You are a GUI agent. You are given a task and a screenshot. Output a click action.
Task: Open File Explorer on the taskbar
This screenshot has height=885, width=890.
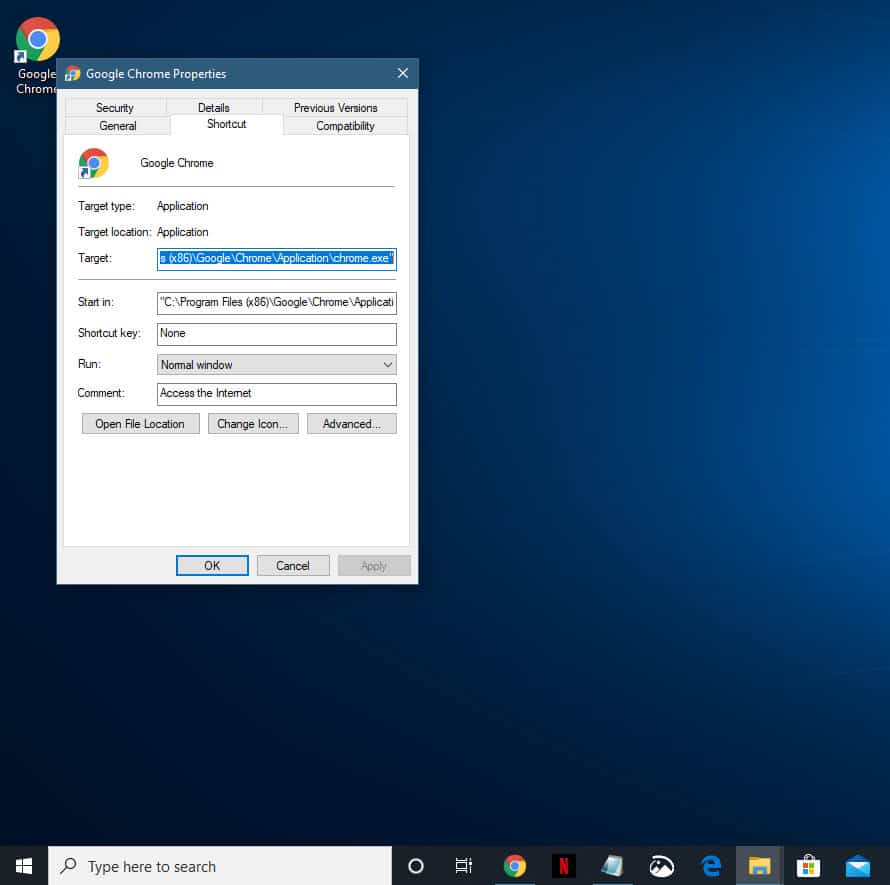(759, 866)
